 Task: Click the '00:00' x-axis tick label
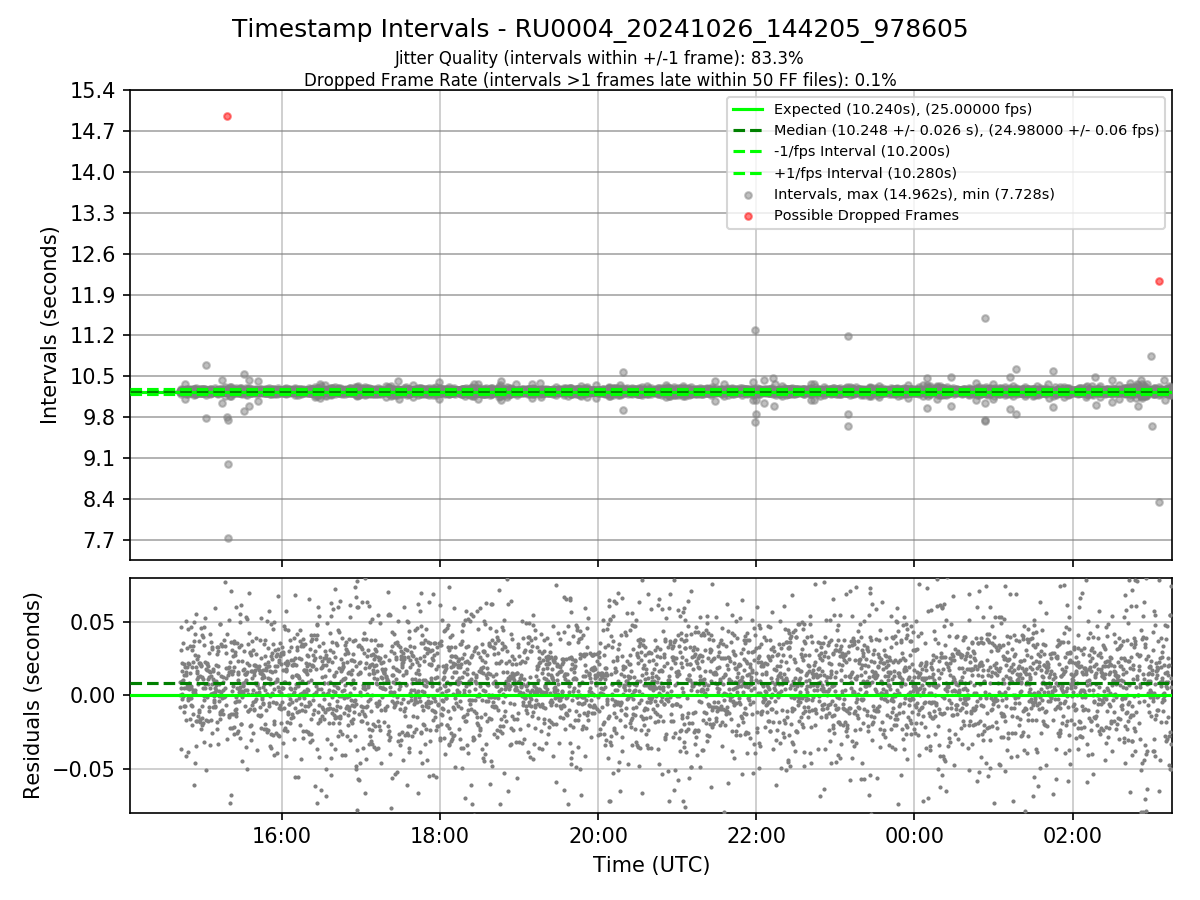914,834
